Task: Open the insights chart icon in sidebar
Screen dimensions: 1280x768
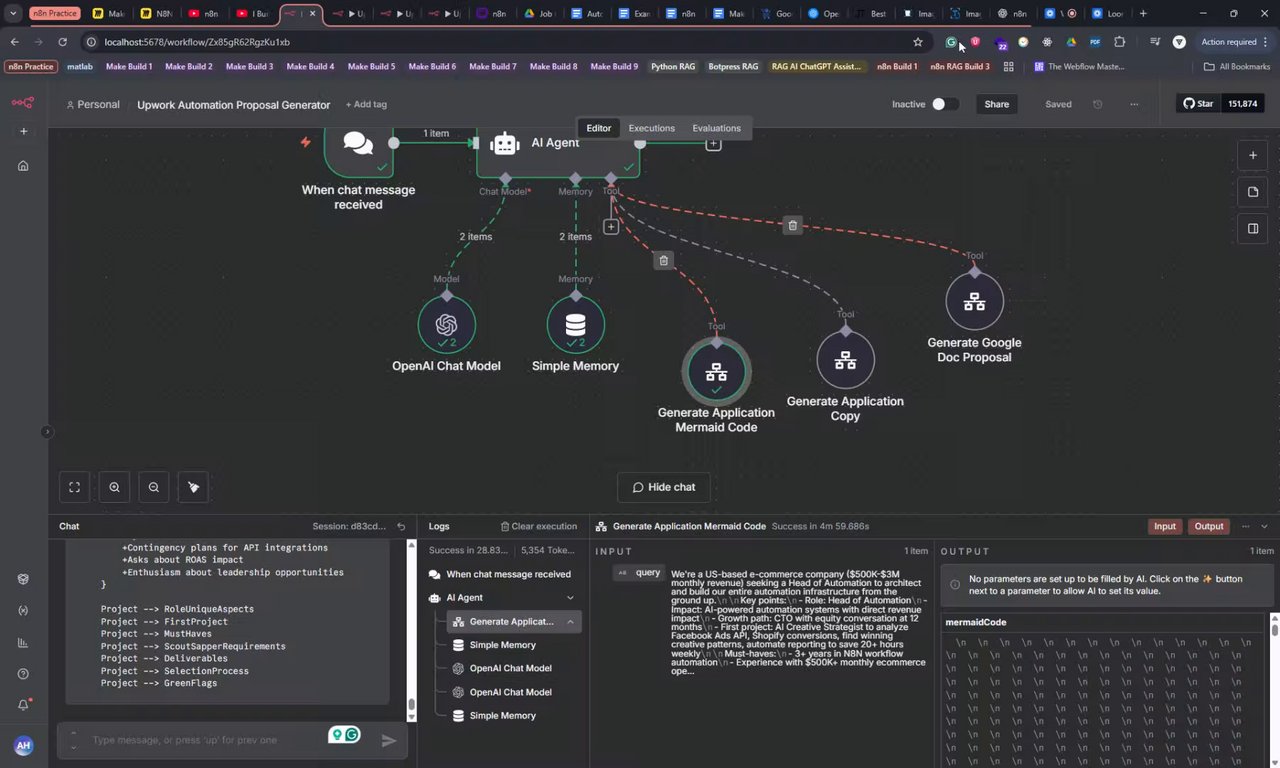Action: click(23, 642)
